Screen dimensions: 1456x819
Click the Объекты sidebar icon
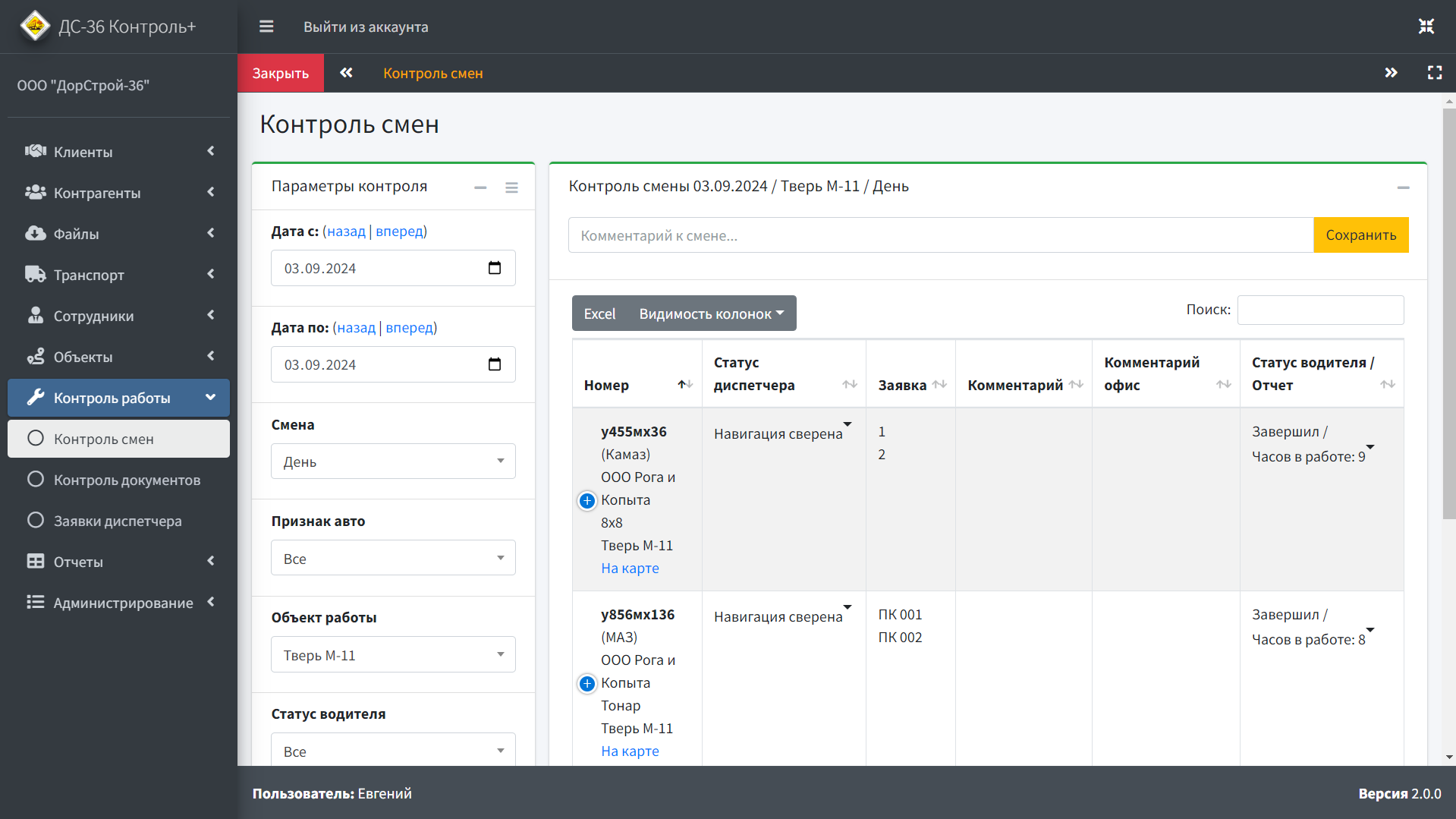pos(36,356)
